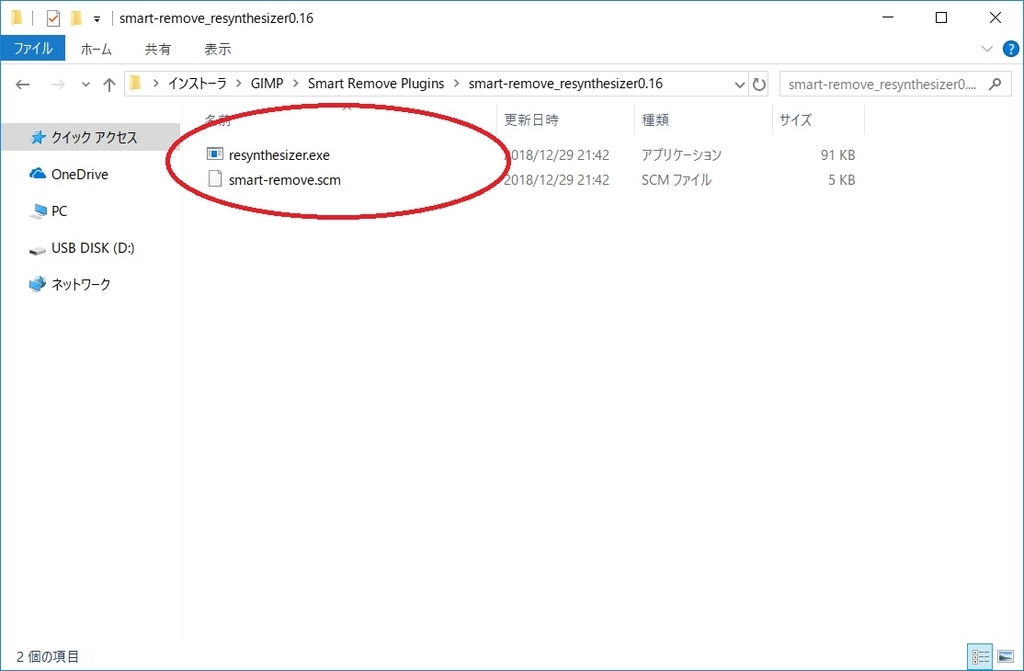The width and height of the screenshot is (1024, 671).
Task: Click インストーラ in the address path
Action: click(197, 84)
